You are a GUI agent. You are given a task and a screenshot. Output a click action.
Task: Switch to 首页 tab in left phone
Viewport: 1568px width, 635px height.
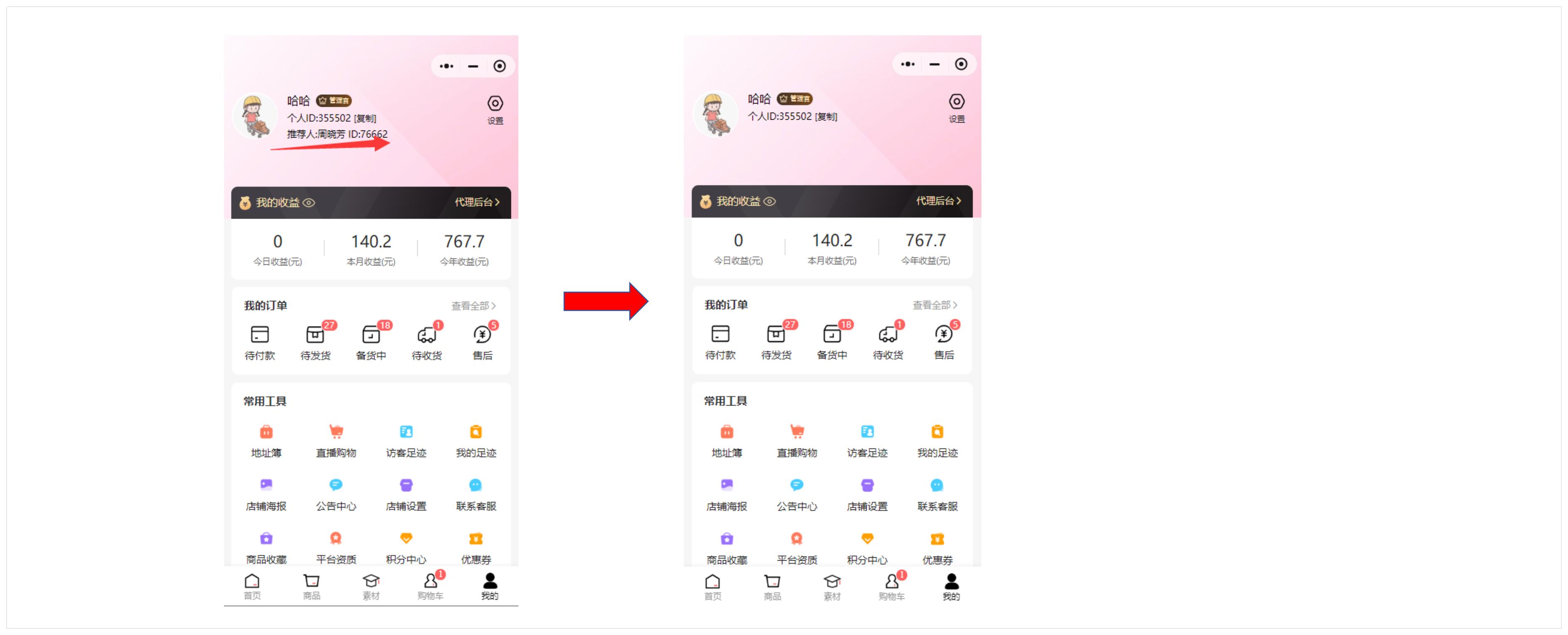coord(252,586)
